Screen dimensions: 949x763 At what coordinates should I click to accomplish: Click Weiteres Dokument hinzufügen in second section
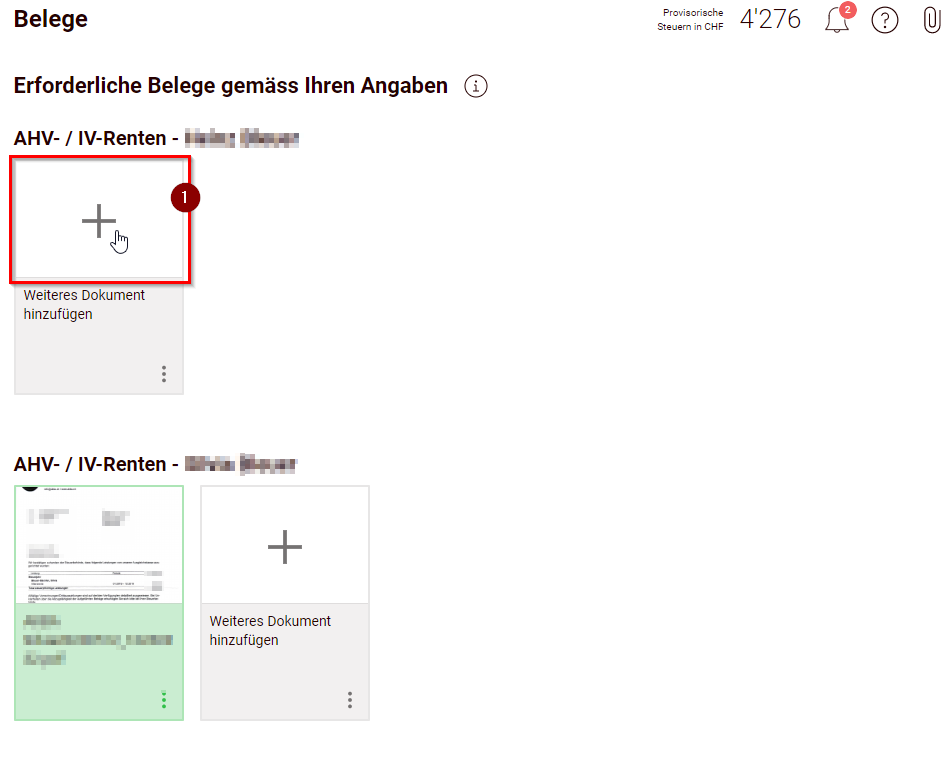point(270,630)
